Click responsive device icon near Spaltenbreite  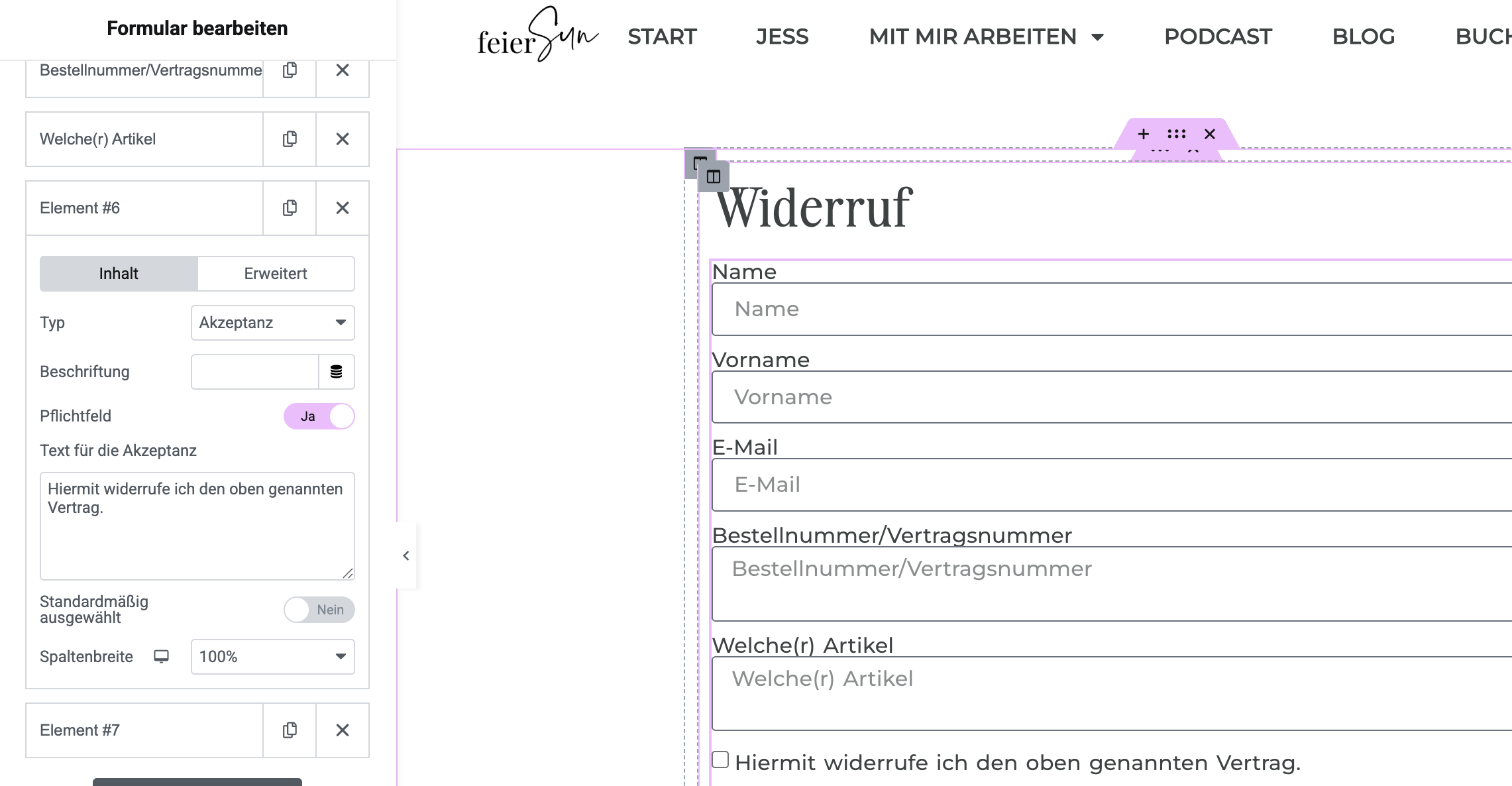coord(161,657)
